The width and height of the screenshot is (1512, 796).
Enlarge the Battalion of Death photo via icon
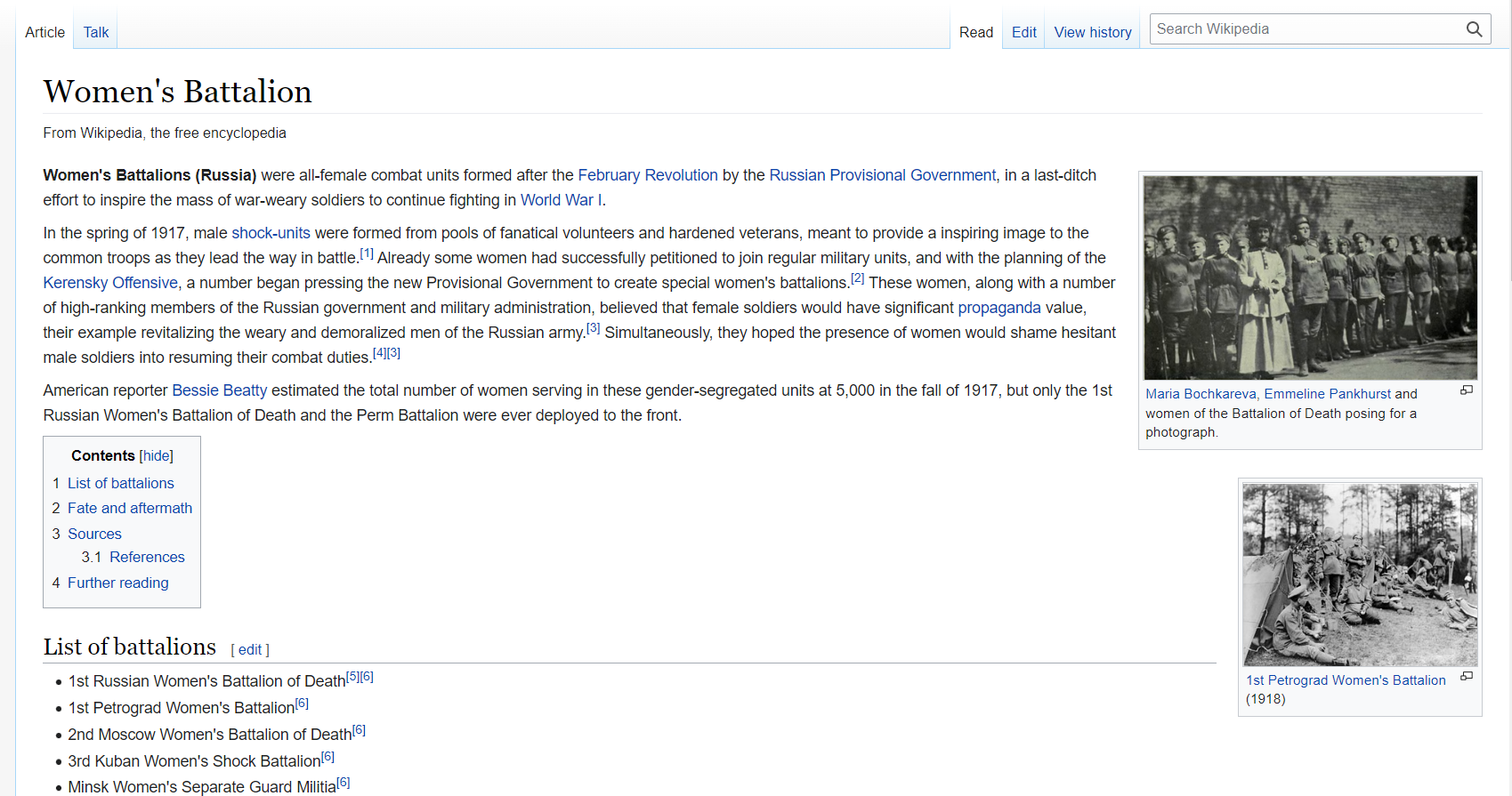point(1466,390)
